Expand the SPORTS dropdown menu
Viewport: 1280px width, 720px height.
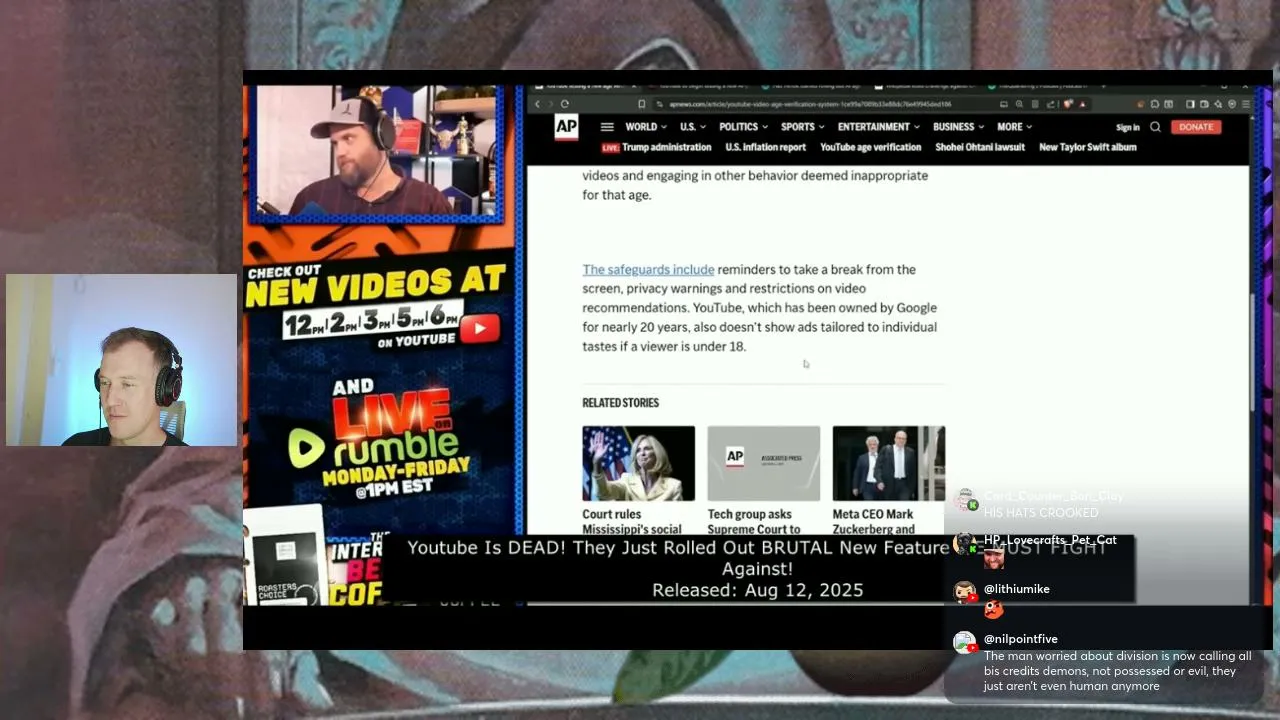pyautogui.click(x=802, y=127)
